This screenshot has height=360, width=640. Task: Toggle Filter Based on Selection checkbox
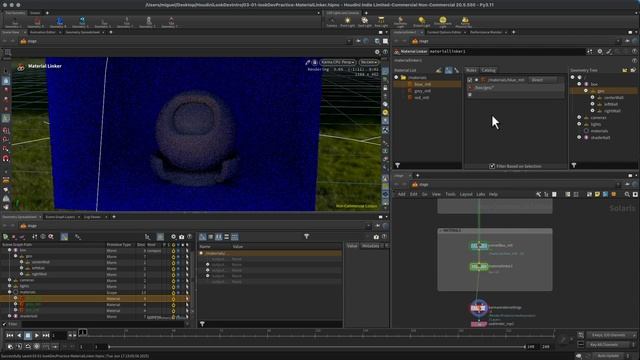click(492, 166)
